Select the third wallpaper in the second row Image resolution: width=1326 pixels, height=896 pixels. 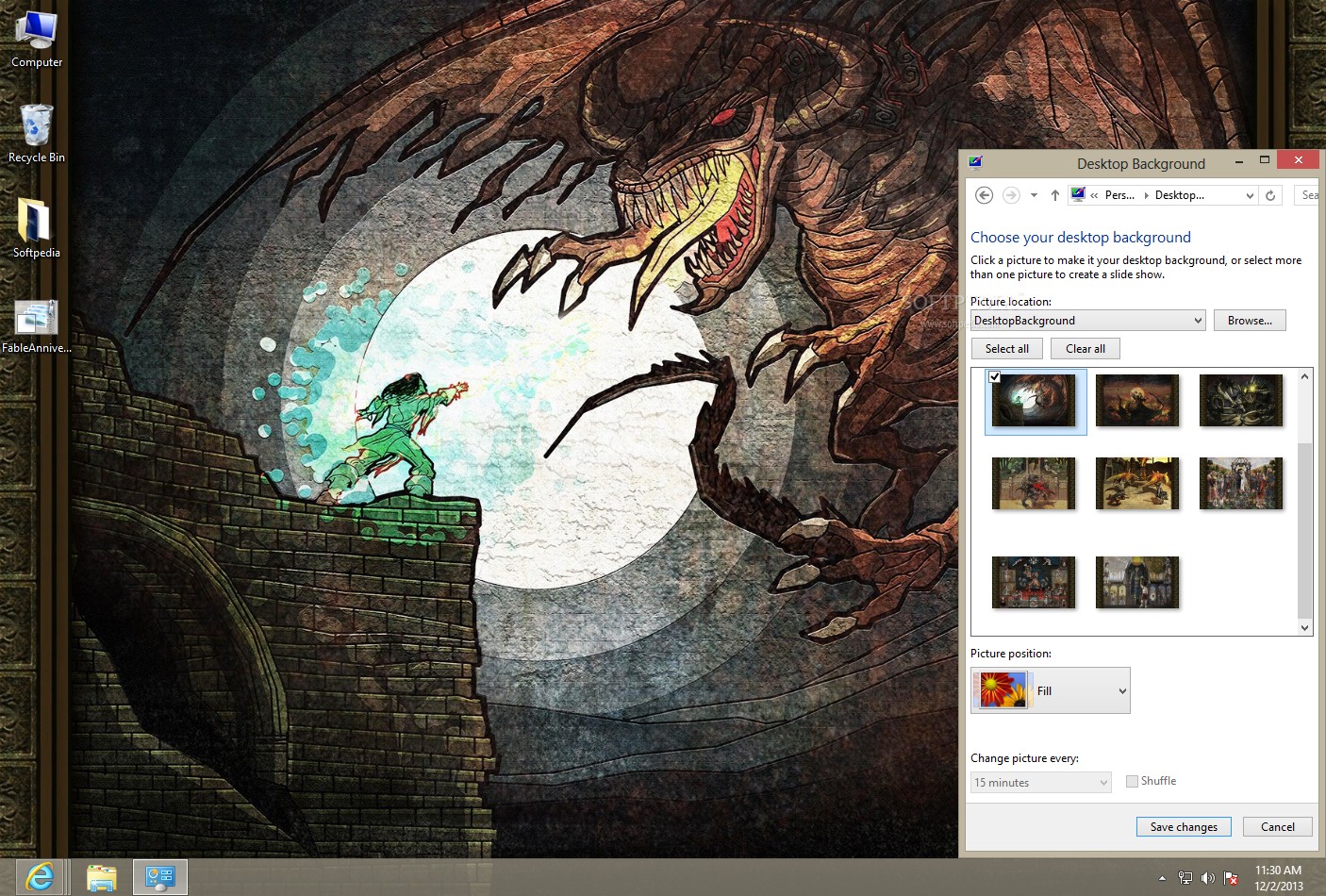click(x=1241, y=483)
